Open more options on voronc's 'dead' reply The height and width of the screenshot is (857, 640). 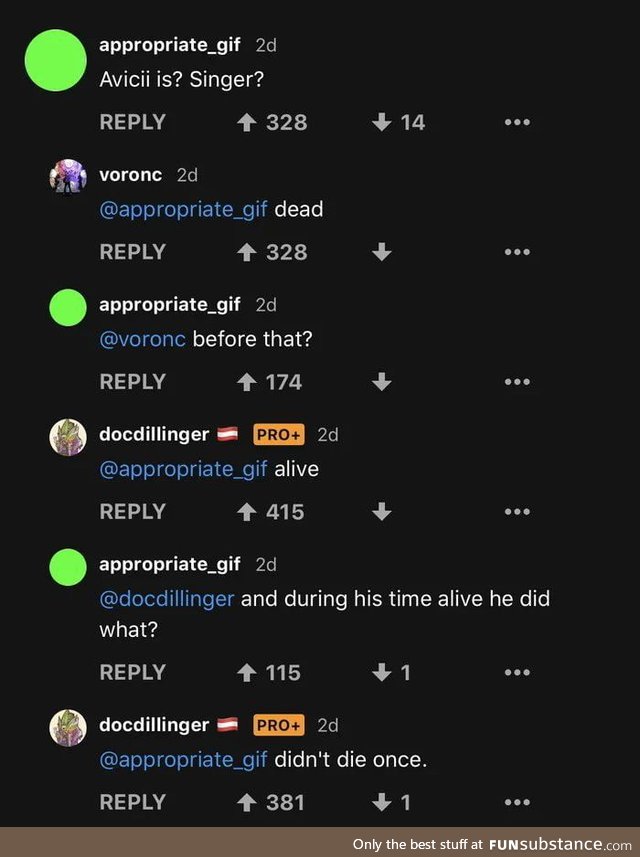pyautogui.click(x=516, y=252)
